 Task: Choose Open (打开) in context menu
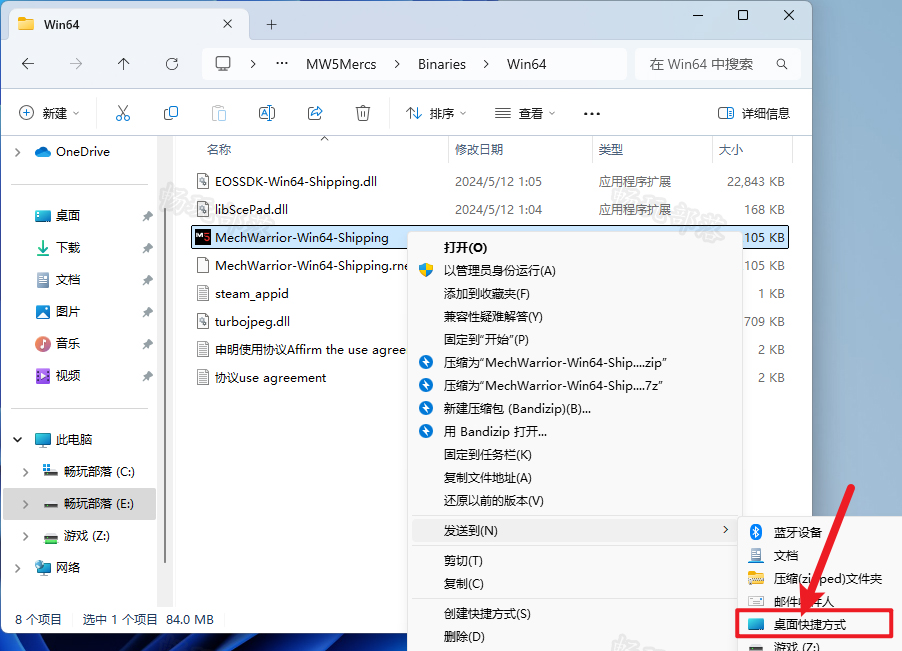pos(465,248)
